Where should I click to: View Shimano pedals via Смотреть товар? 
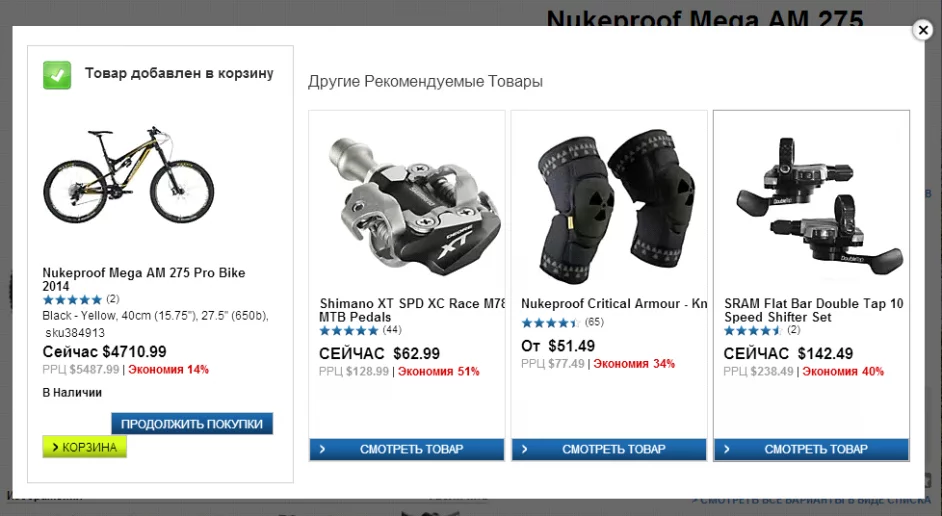407,449
